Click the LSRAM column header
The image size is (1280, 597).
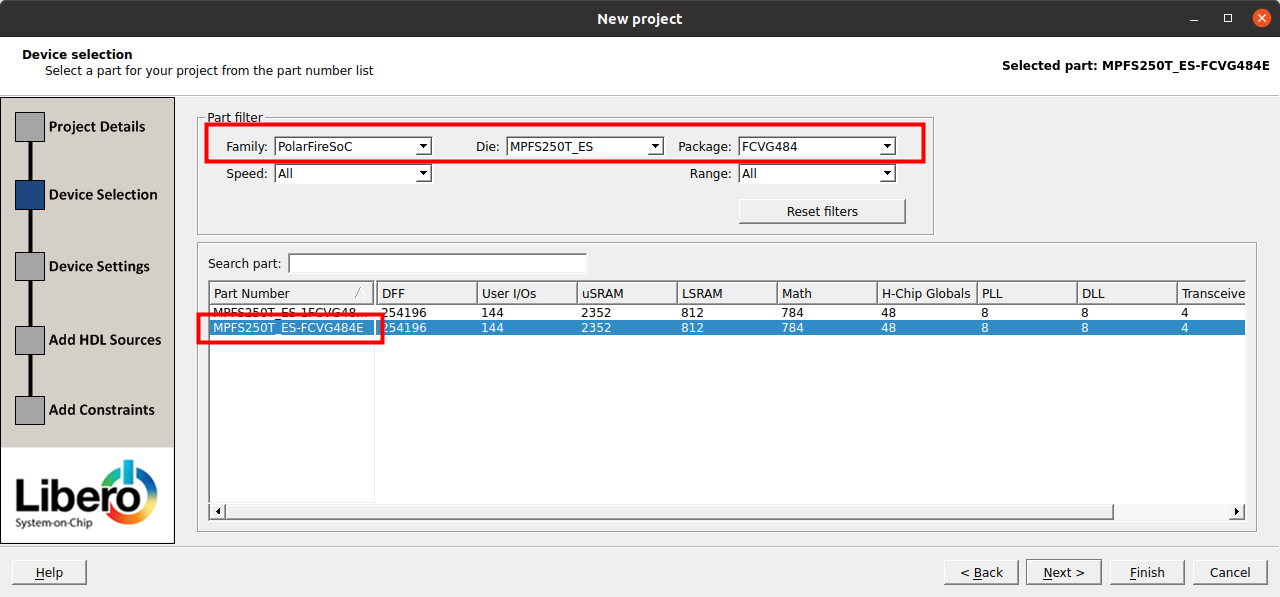click(x=727, y=293)
